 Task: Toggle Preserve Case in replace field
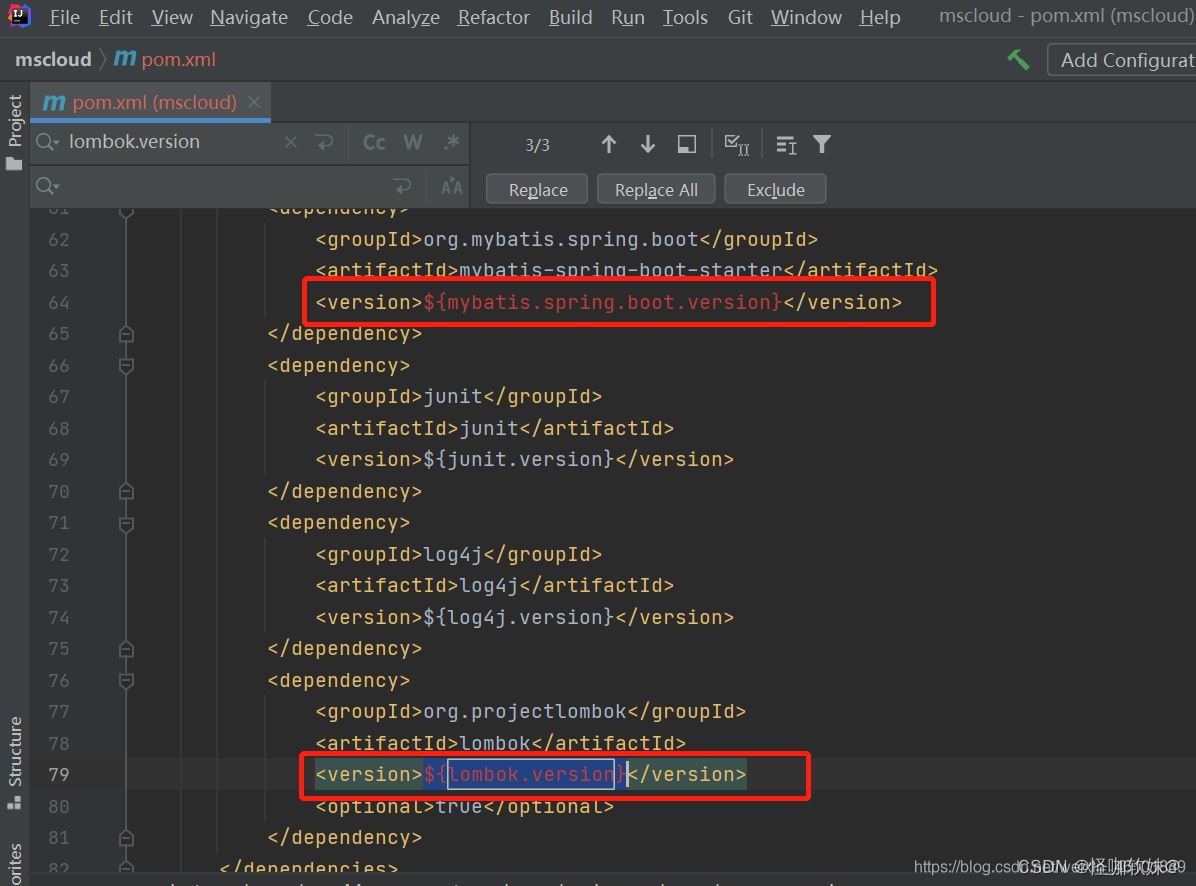452,187
